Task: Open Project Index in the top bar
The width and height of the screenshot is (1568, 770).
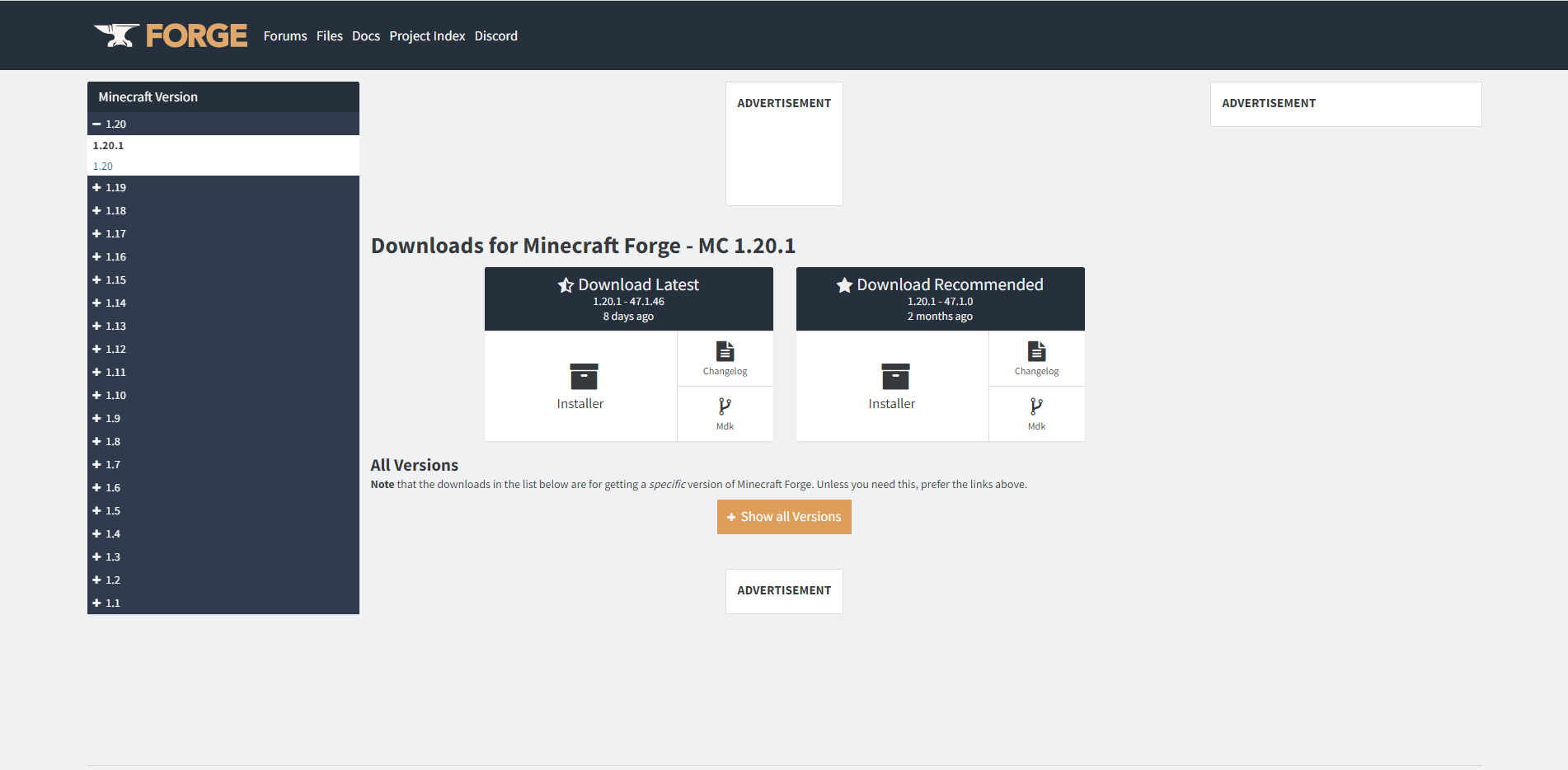Action: click(427, 36)
